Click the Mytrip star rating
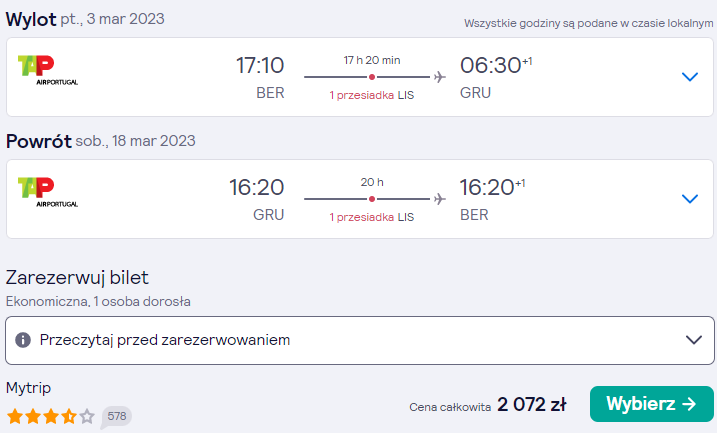Viewport: 717px width, 433px height. [50, 417]
